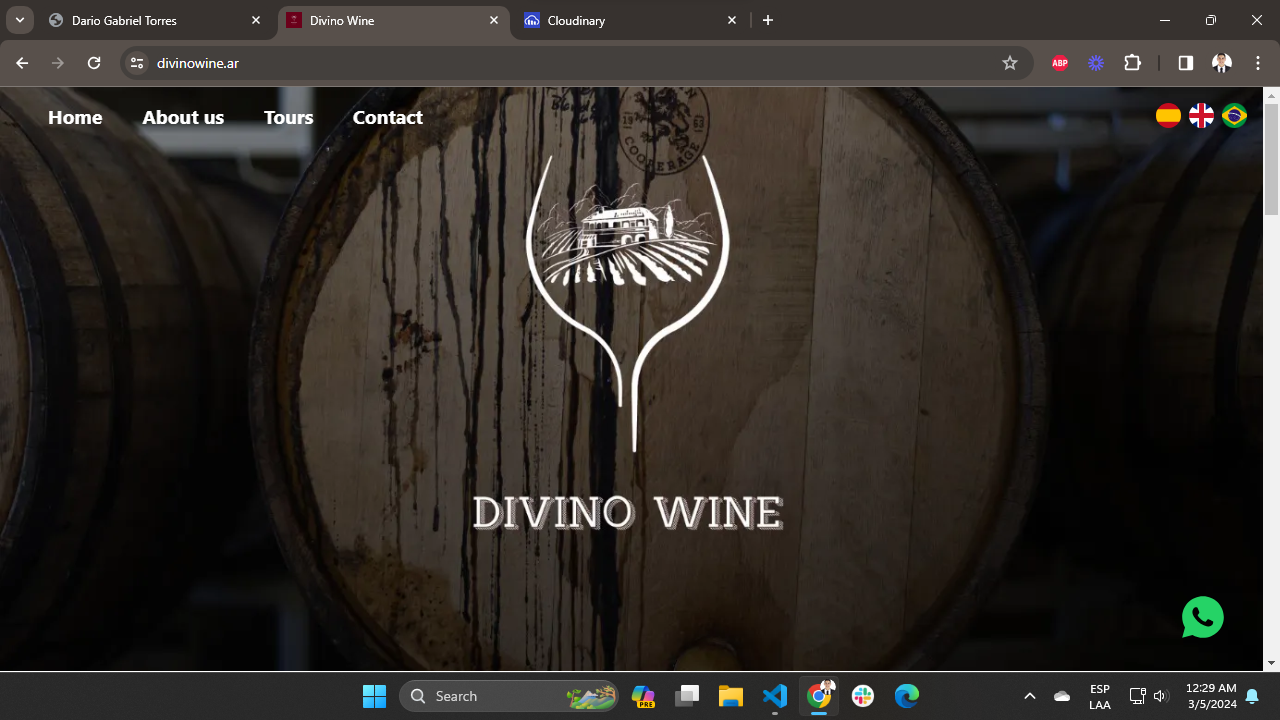Screen dimensions: 1280x720
Task: Open the volume speaker tray icon
Action: tap(1161, 696)
